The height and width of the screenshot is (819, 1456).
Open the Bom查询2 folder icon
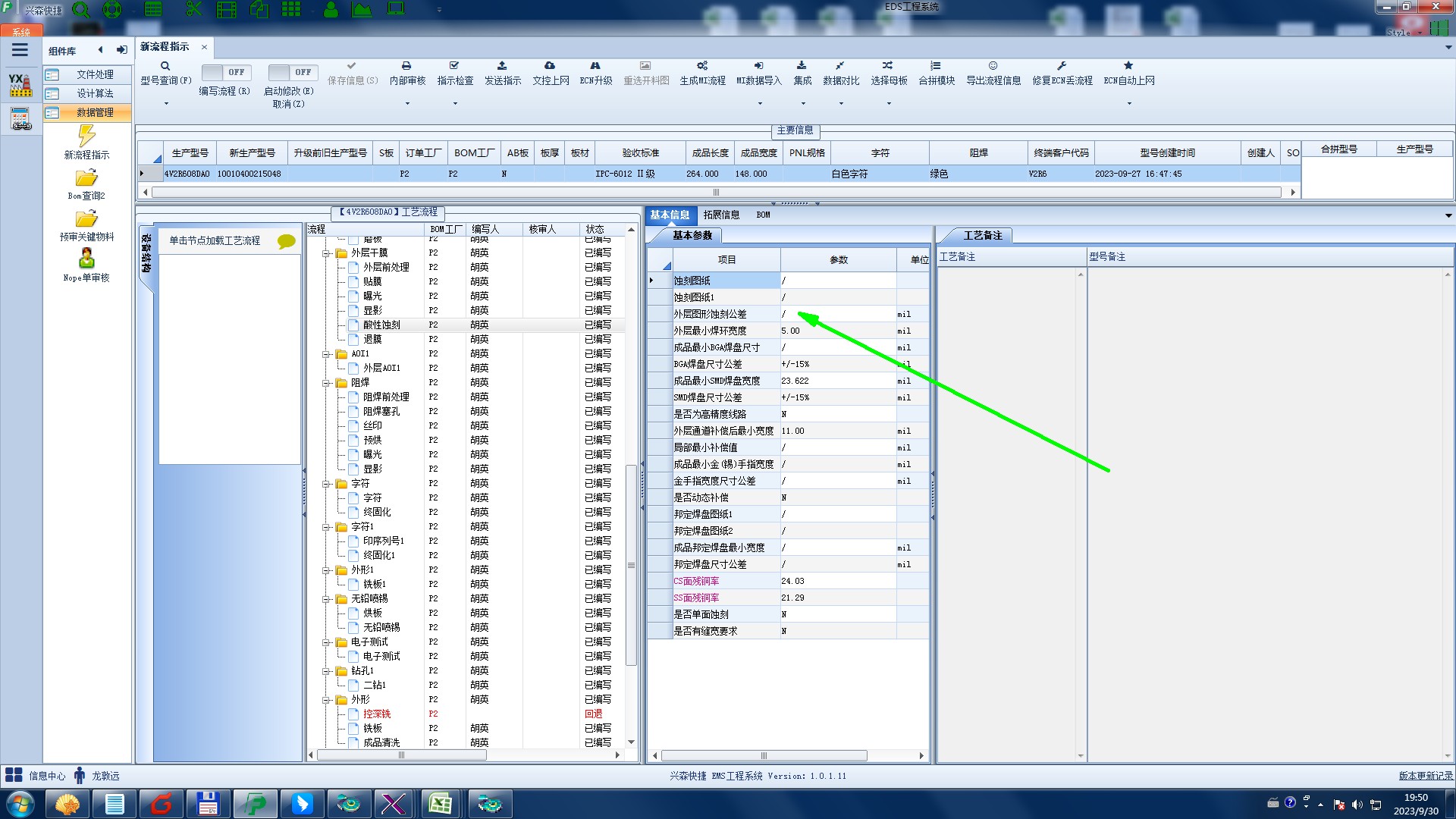click(x=86, y=178)
